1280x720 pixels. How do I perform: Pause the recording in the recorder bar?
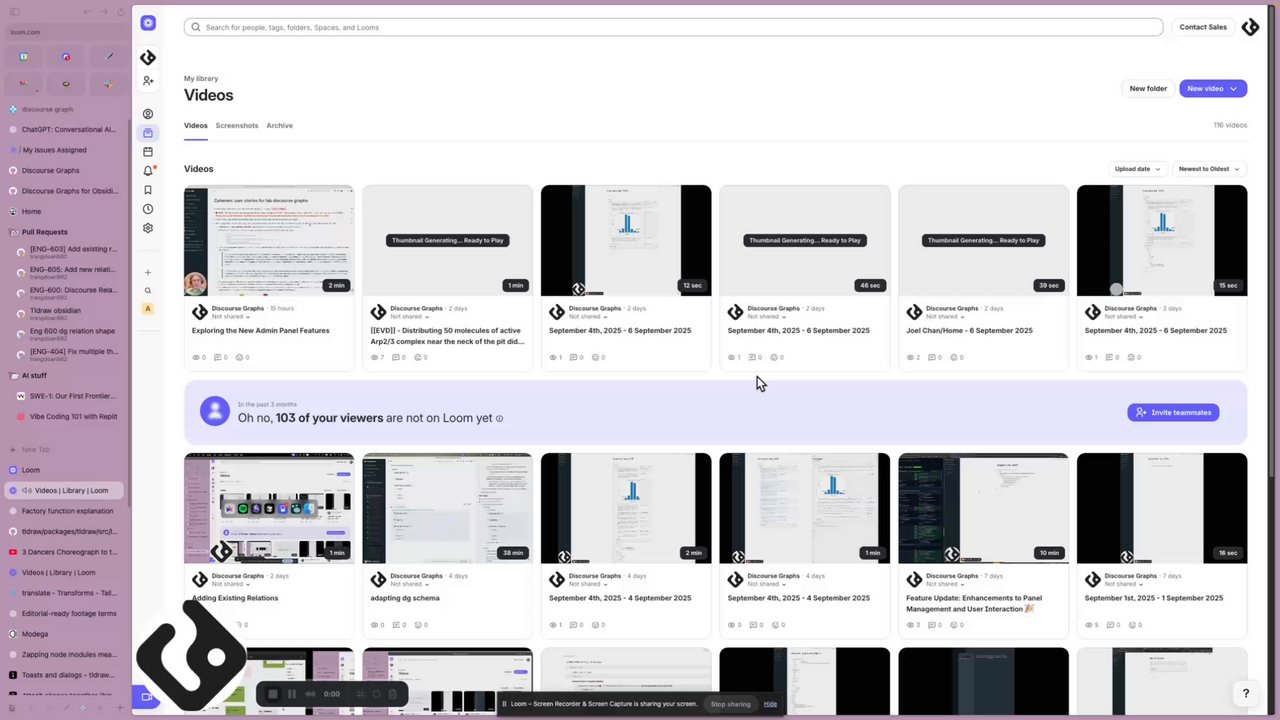(x=291, y=694)
